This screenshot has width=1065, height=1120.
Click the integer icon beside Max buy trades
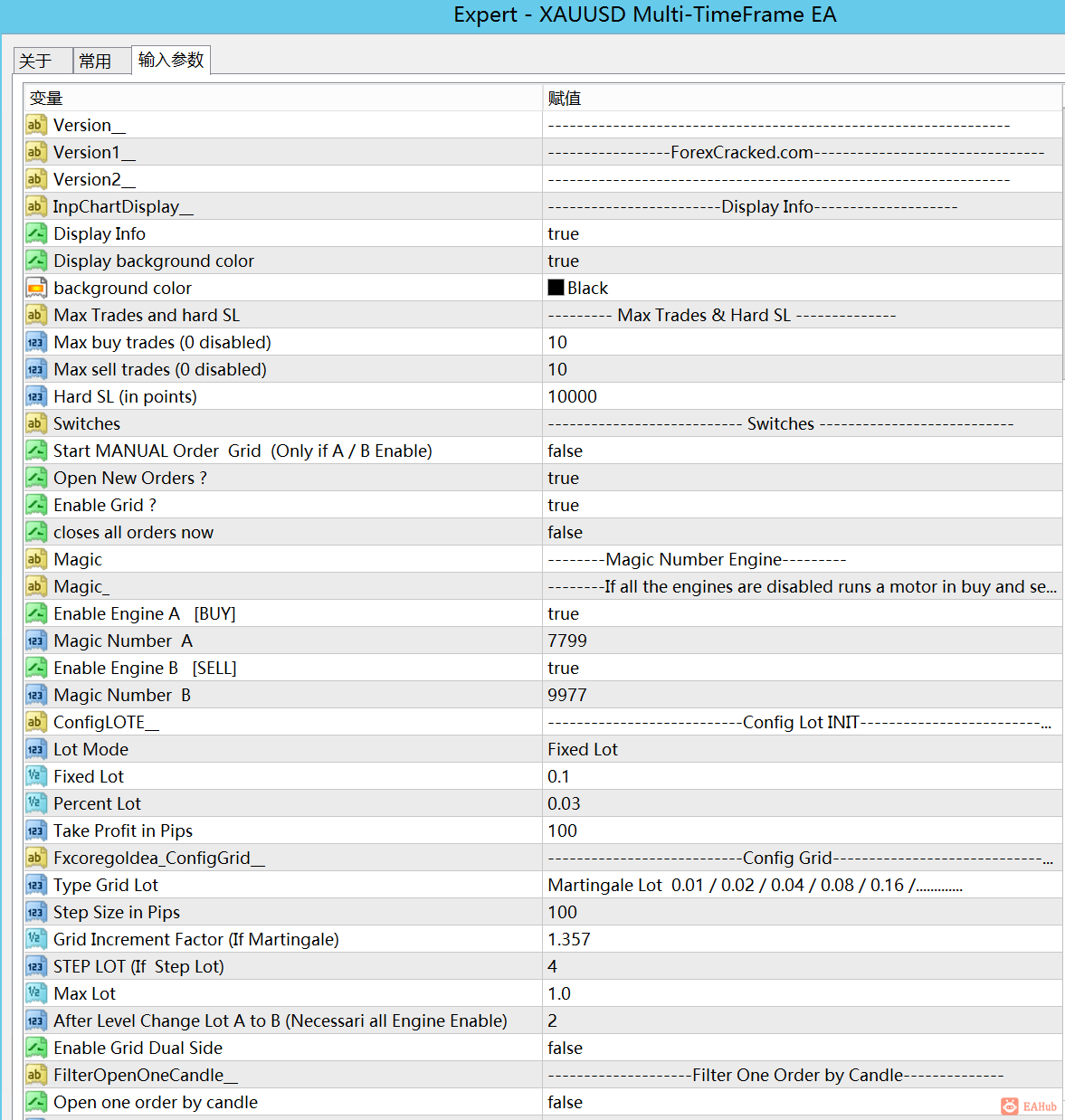click(x=36, y=342)
